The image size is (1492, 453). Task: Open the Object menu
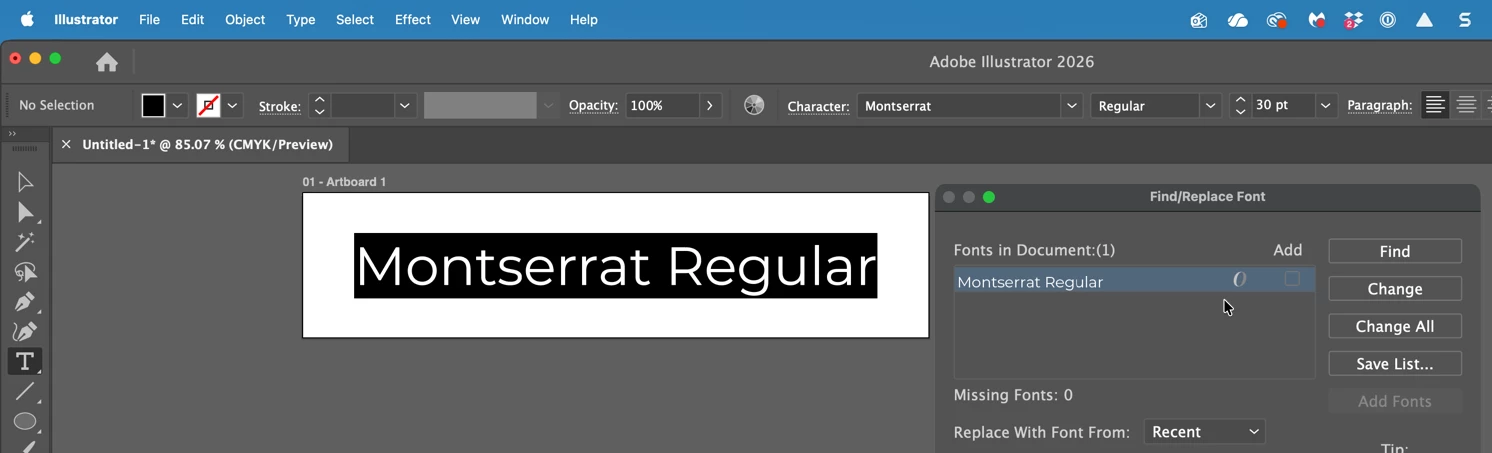point(245,19)
